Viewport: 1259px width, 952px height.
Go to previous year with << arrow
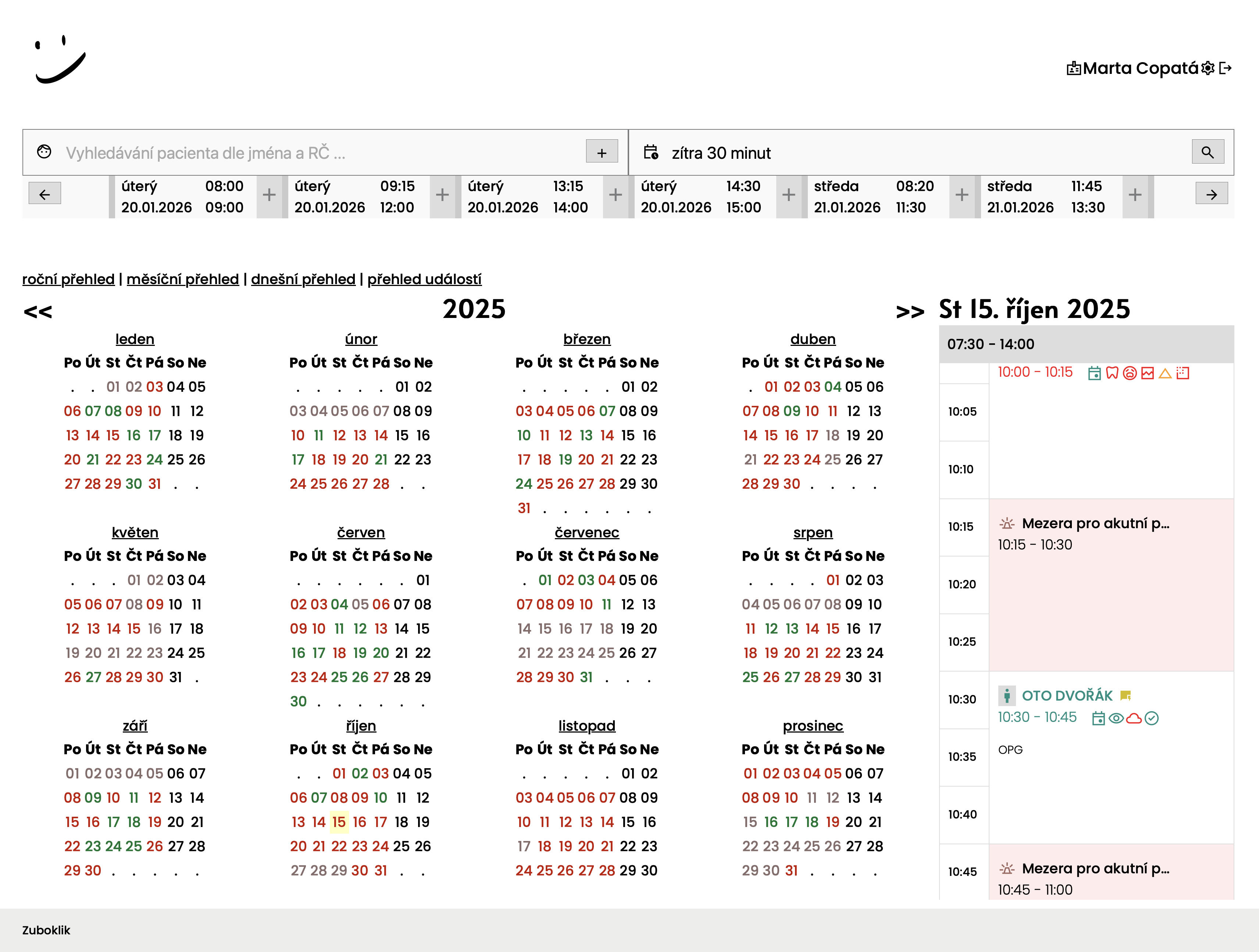coord(38,311)
